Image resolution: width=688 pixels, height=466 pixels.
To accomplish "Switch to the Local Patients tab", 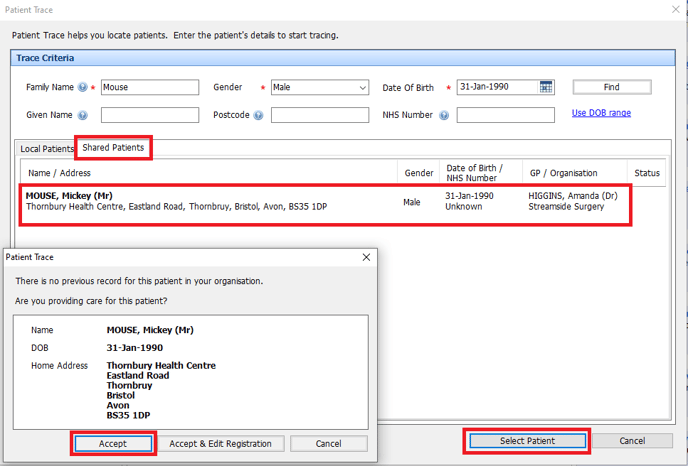I will pos(46,149).
